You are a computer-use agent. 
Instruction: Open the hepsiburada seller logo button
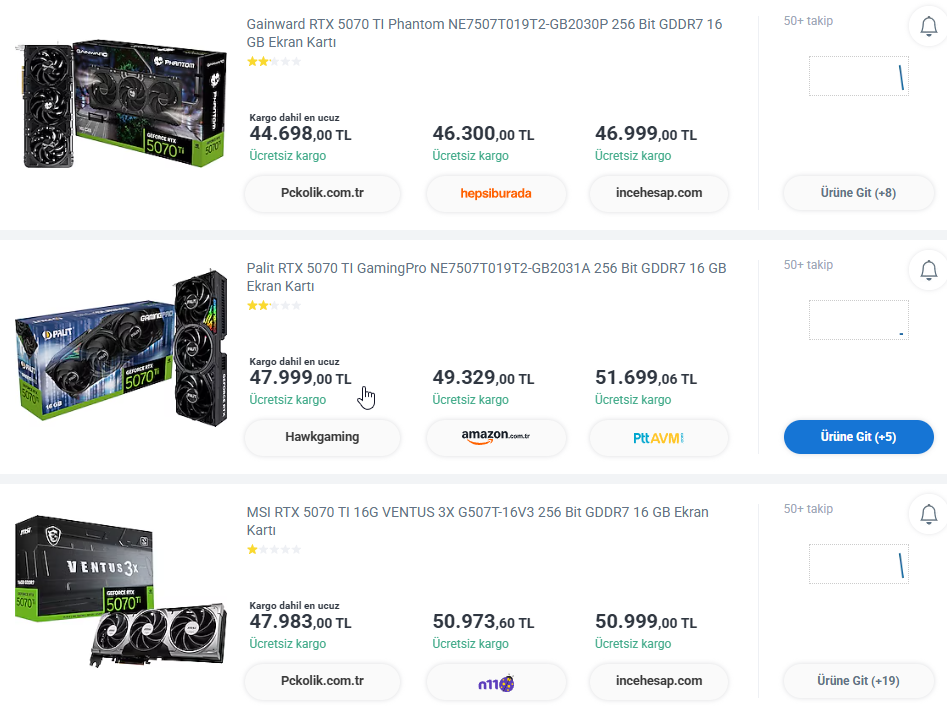pos(496,193)
